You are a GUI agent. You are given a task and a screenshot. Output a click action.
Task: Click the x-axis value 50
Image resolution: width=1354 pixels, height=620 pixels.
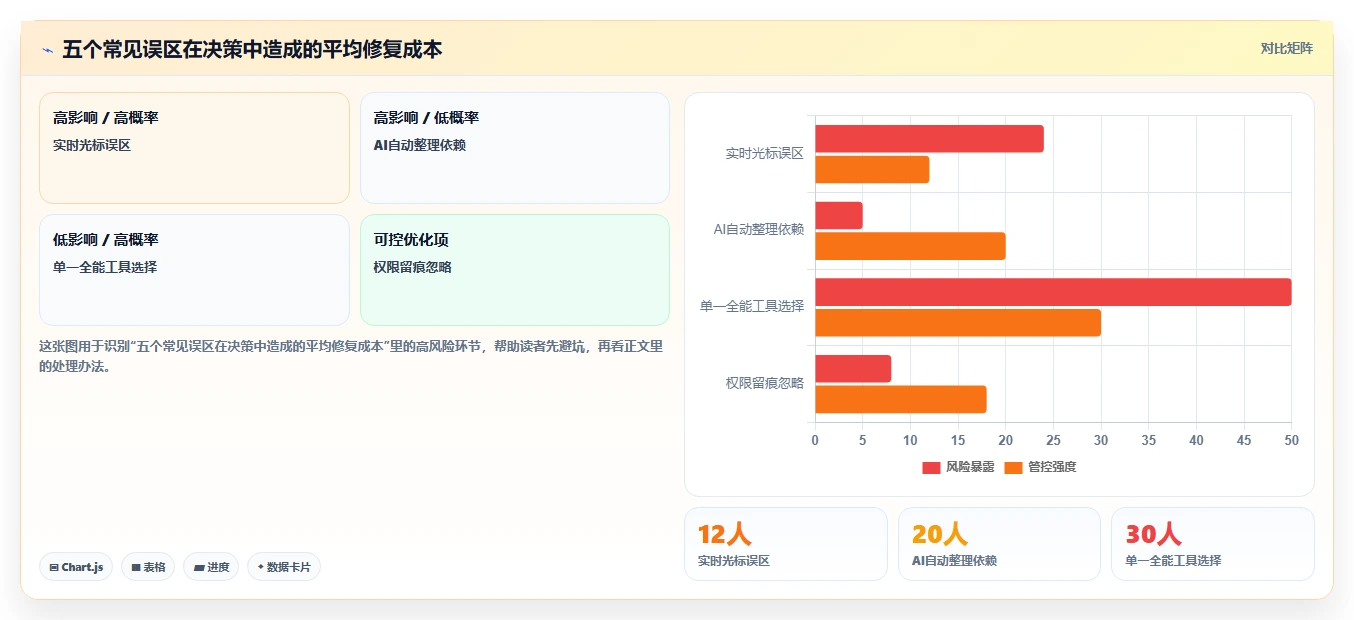pos(1291,440)
